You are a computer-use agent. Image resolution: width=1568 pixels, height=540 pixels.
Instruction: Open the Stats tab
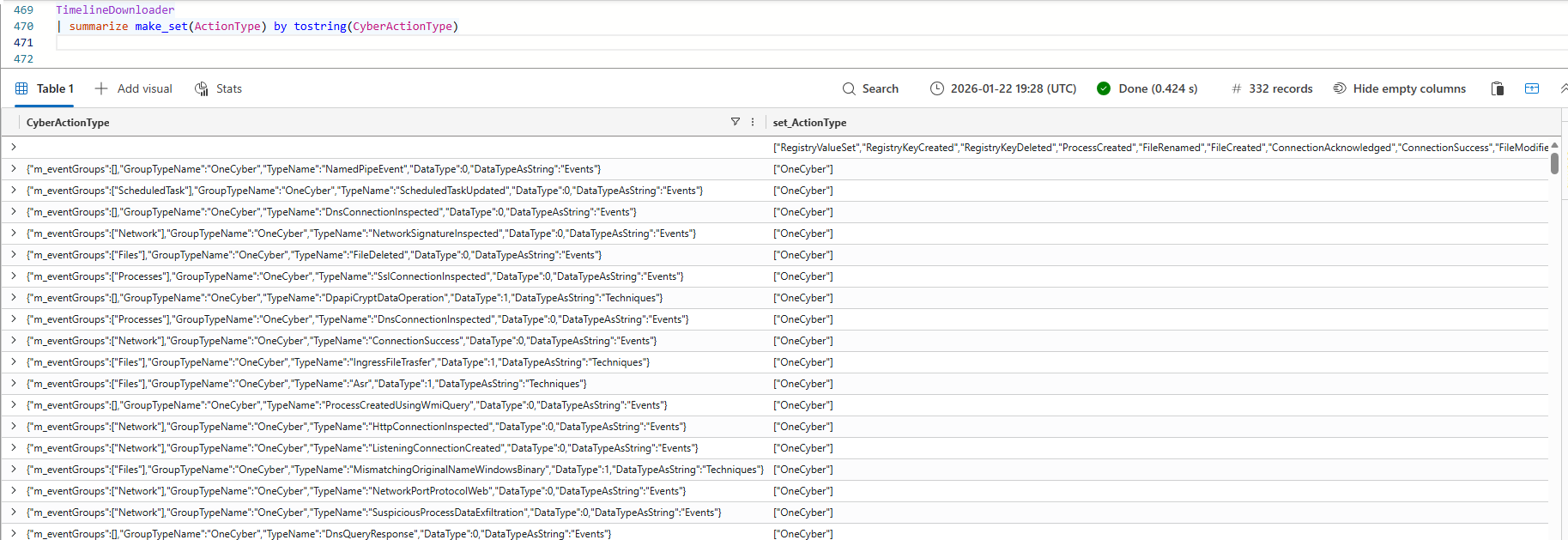click(x=219, y=88)
